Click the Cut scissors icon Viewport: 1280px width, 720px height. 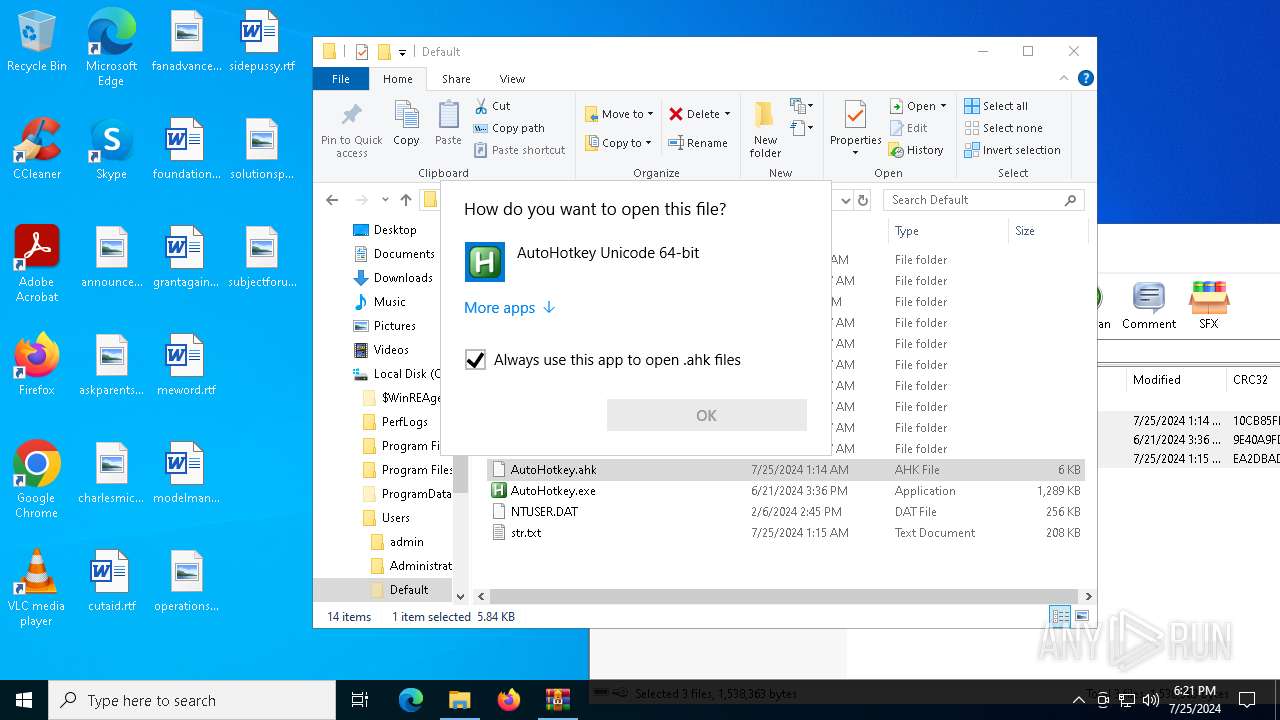tap(481, 105)
